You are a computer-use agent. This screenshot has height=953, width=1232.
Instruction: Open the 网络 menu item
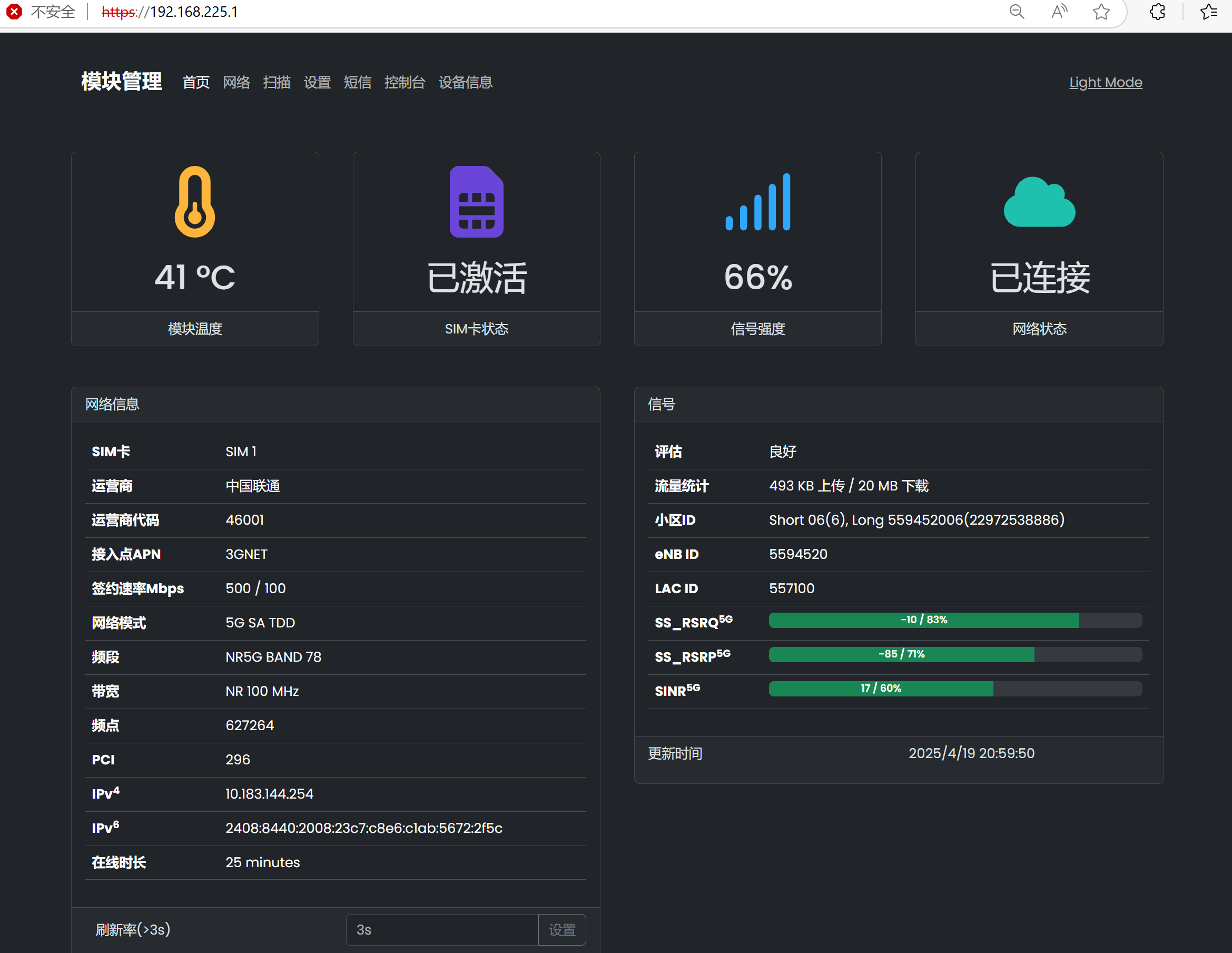236,82
